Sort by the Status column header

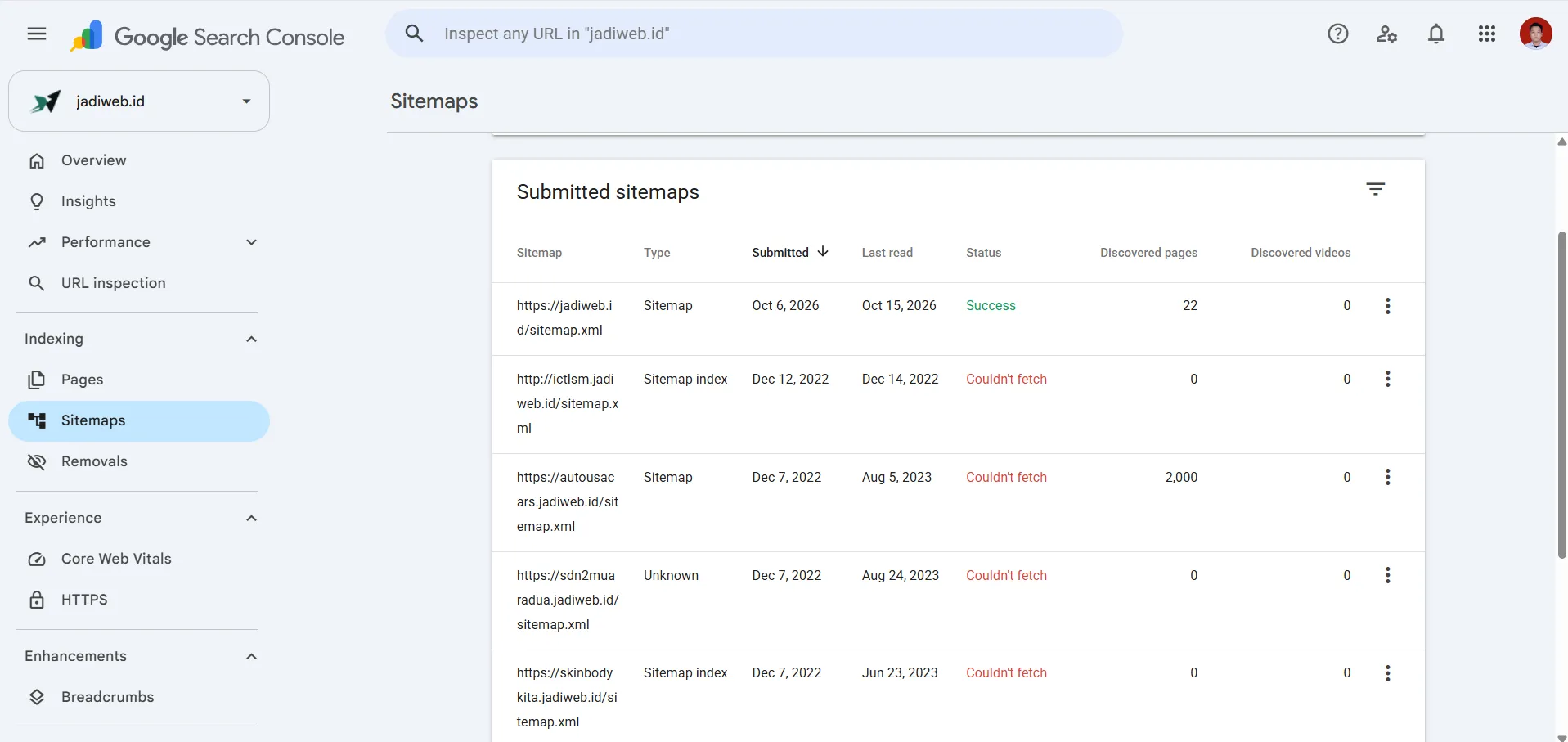(983, 253)
